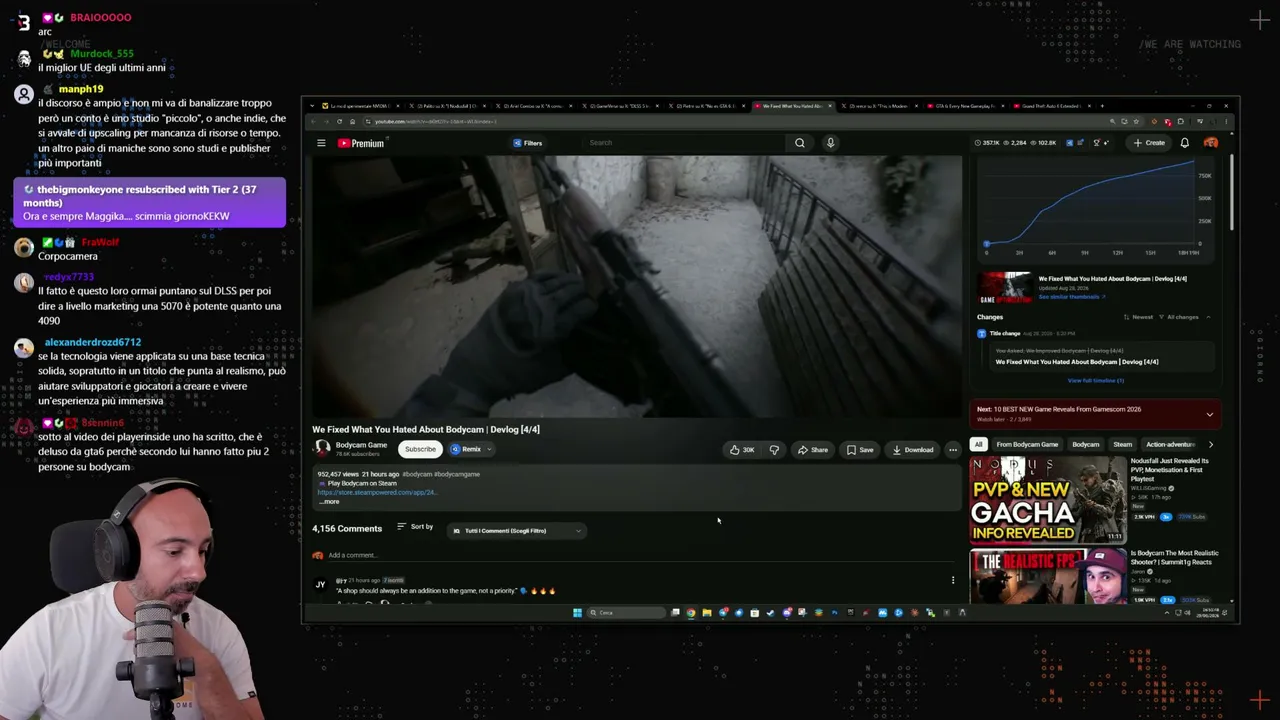Viewport: 1280px width, 720px height.
Task: Open the Sort by comments menu
Action: [415, 527]
